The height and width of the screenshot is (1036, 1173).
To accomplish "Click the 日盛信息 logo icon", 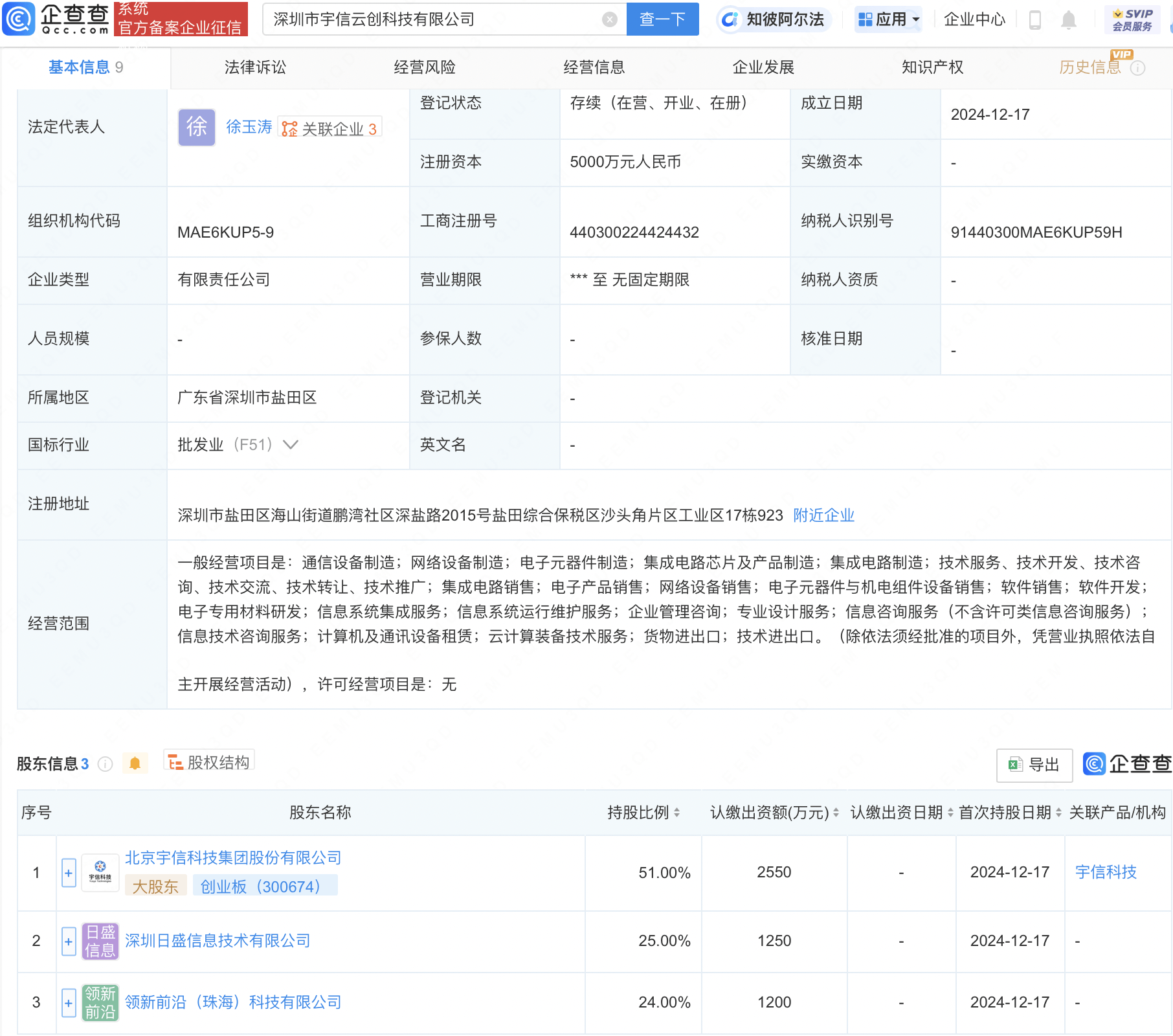I will pyautogui.click(x=100, y=941).
